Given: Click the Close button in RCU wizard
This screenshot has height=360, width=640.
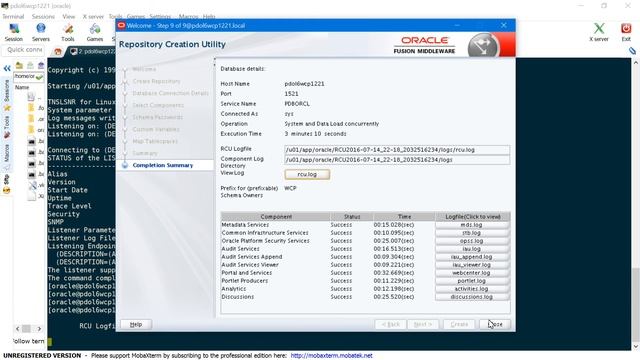Looking at the screenshot, I should 495,324.
